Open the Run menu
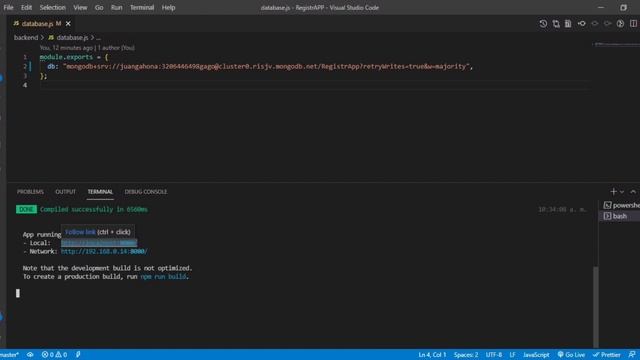Screen dimensions: 640x360 [116, 7]
